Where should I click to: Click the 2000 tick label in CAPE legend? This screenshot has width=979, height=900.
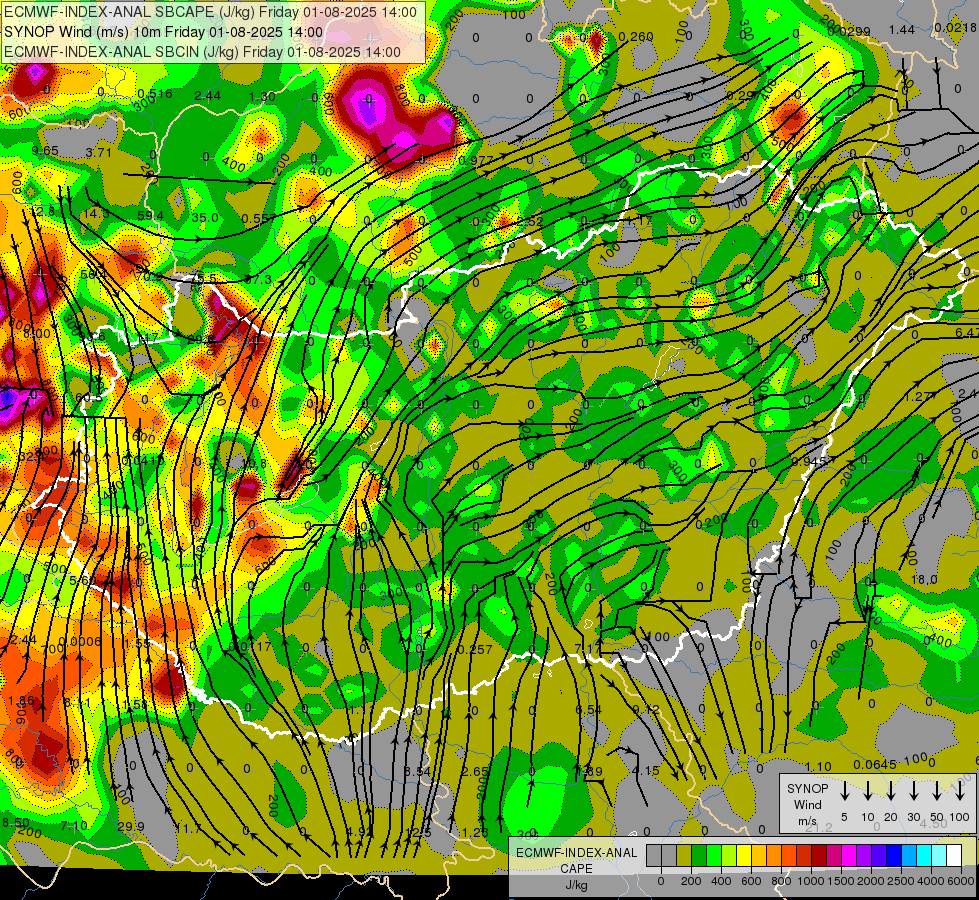click(870, 881)
